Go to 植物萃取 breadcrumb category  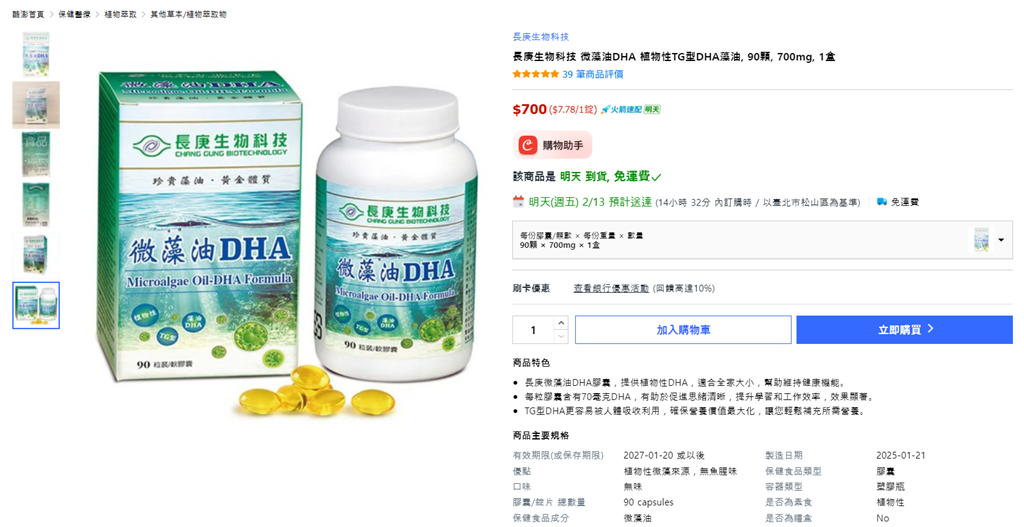121,14
